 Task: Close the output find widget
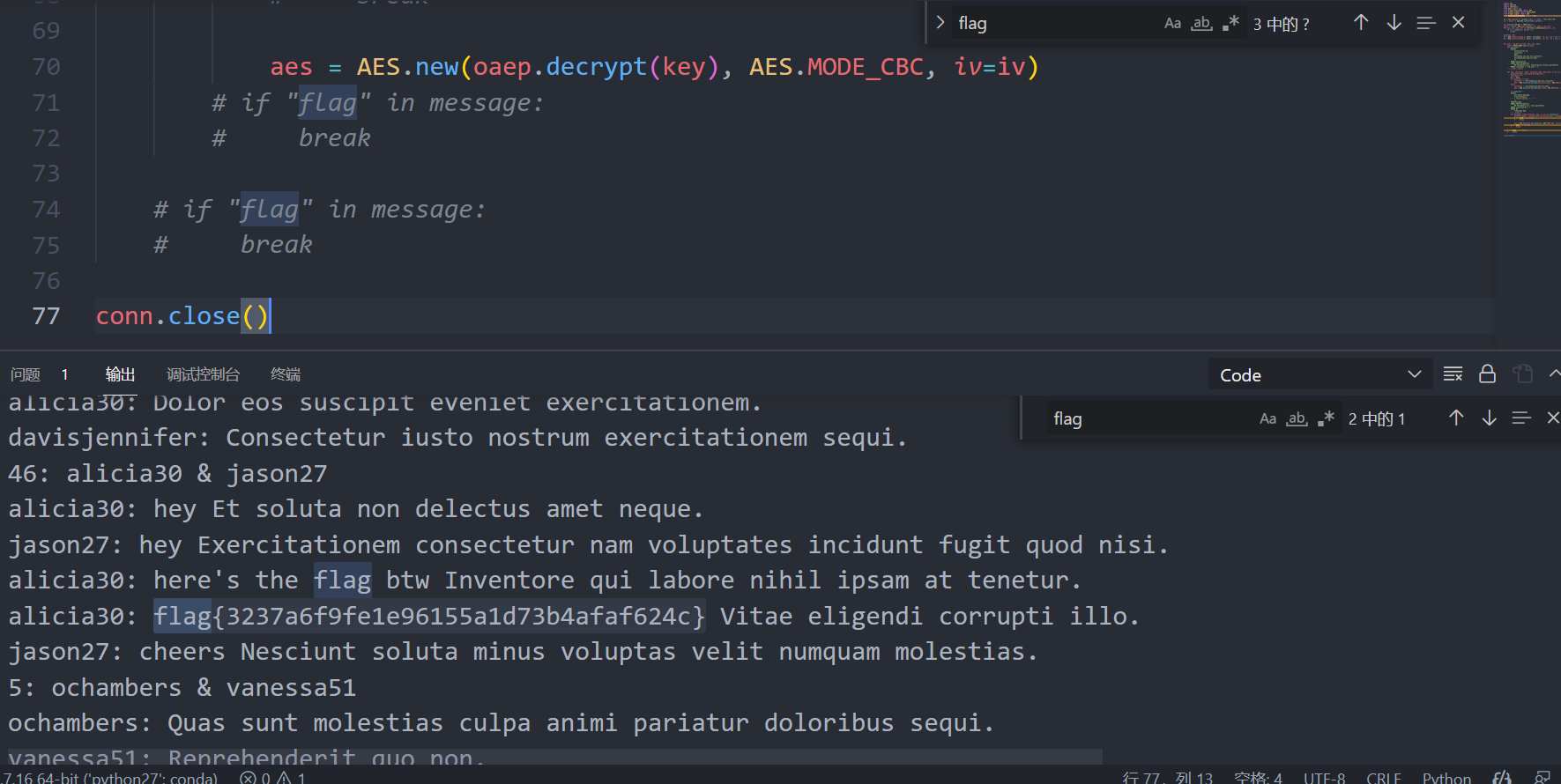point(1553,418)
